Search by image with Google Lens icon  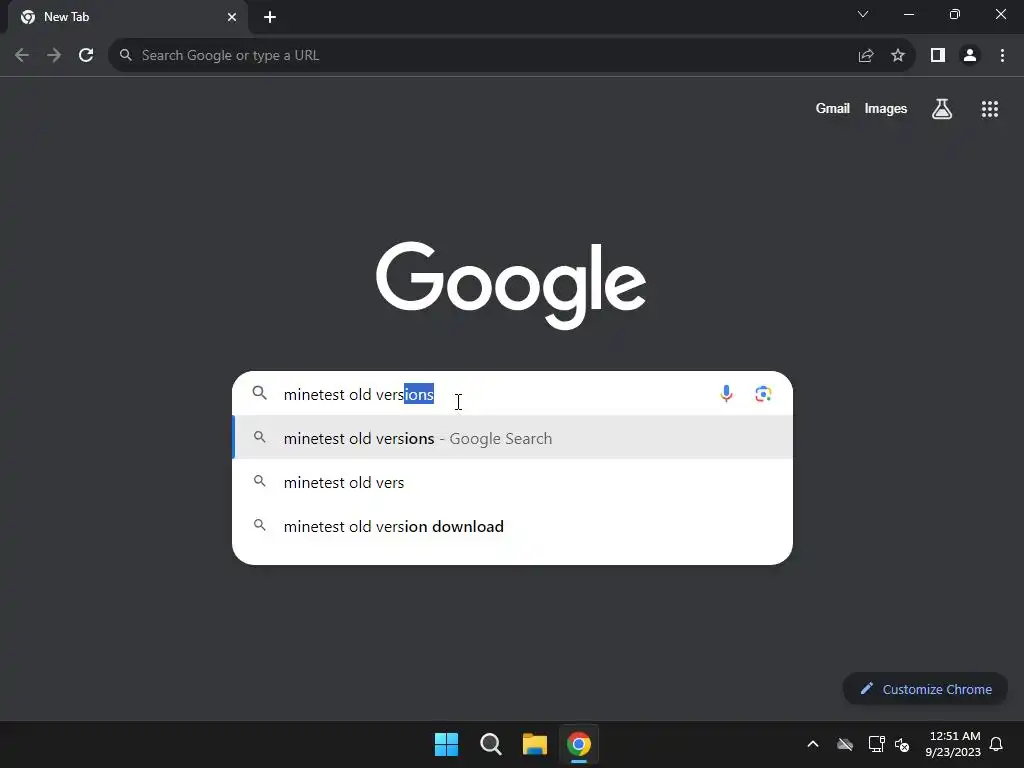point(763,394)
